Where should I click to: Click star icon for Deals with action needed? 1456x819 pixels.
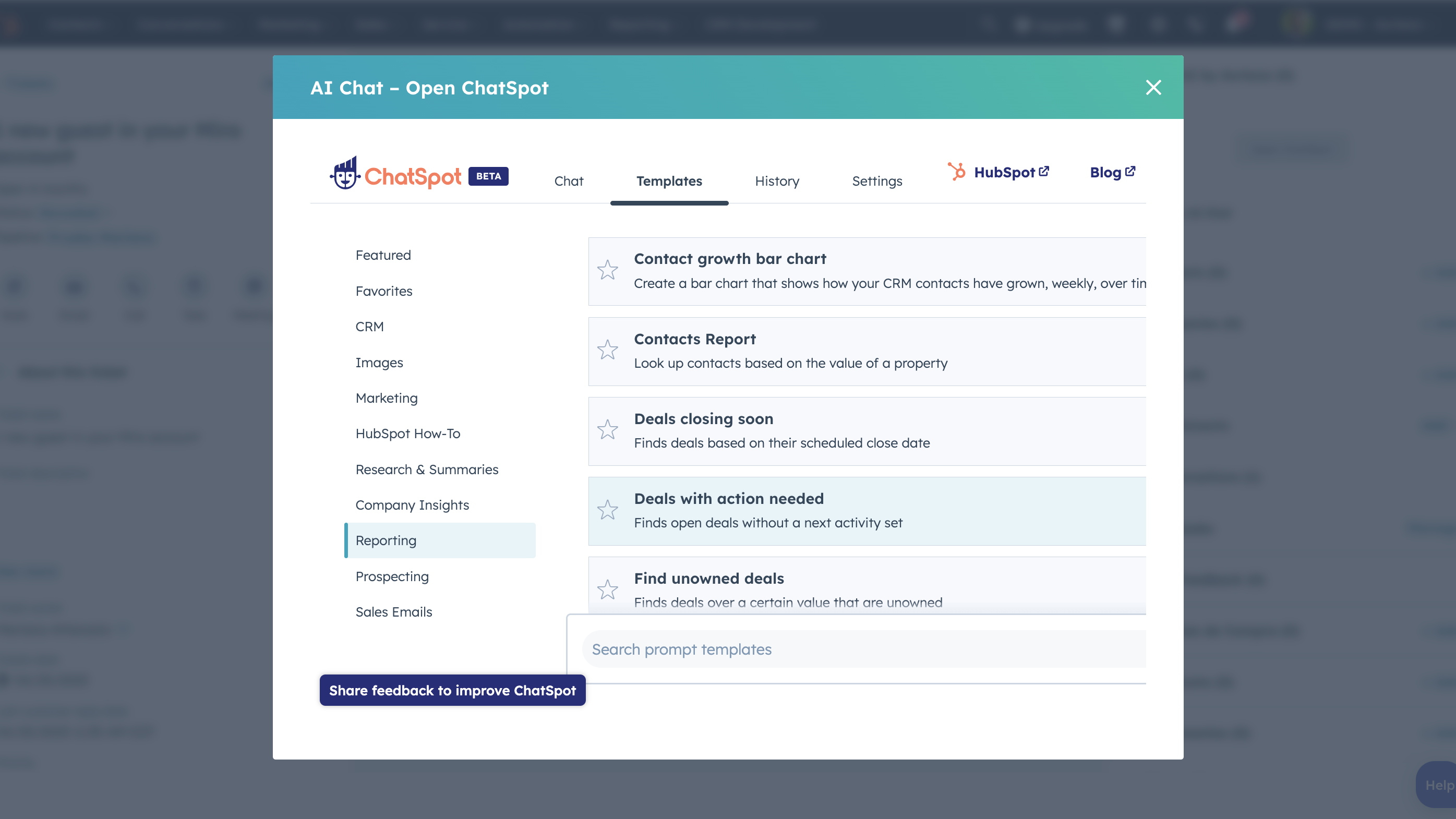pyautogui.click(x=608, y=510)
